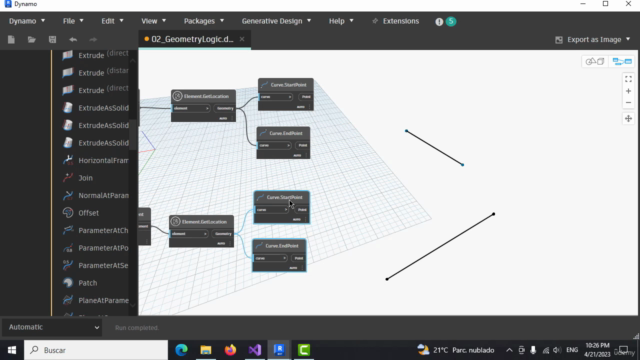Open the Help menu

pyautogui.click(x=341, y=21)
